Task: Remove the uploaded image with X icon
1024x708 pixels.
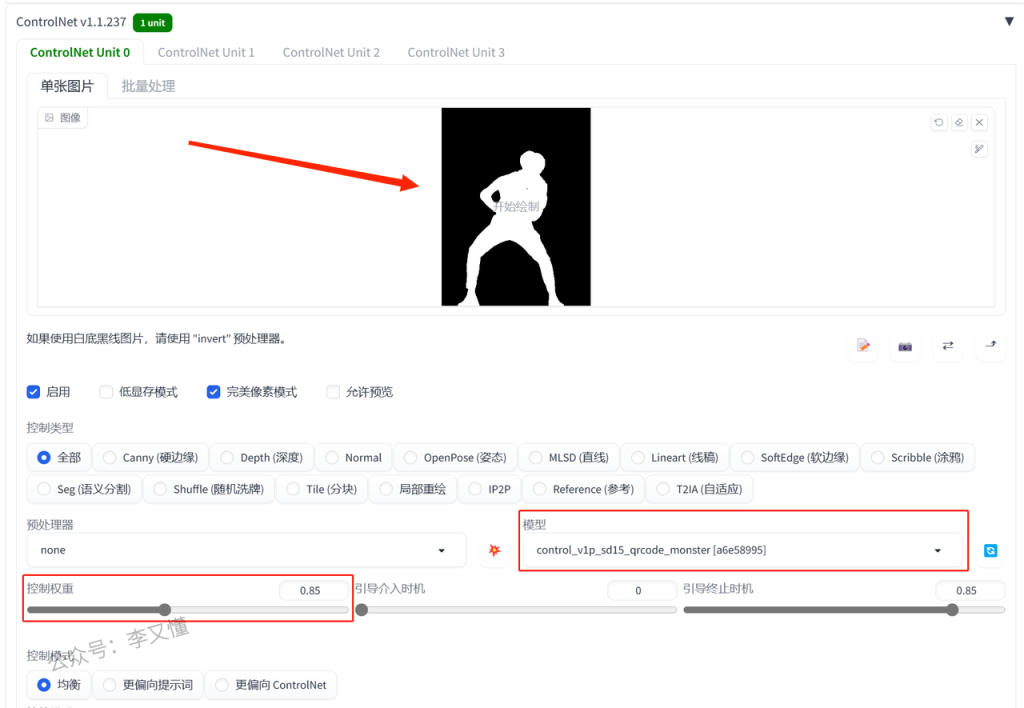Action: pyautogui.click(x=979, y=122)
